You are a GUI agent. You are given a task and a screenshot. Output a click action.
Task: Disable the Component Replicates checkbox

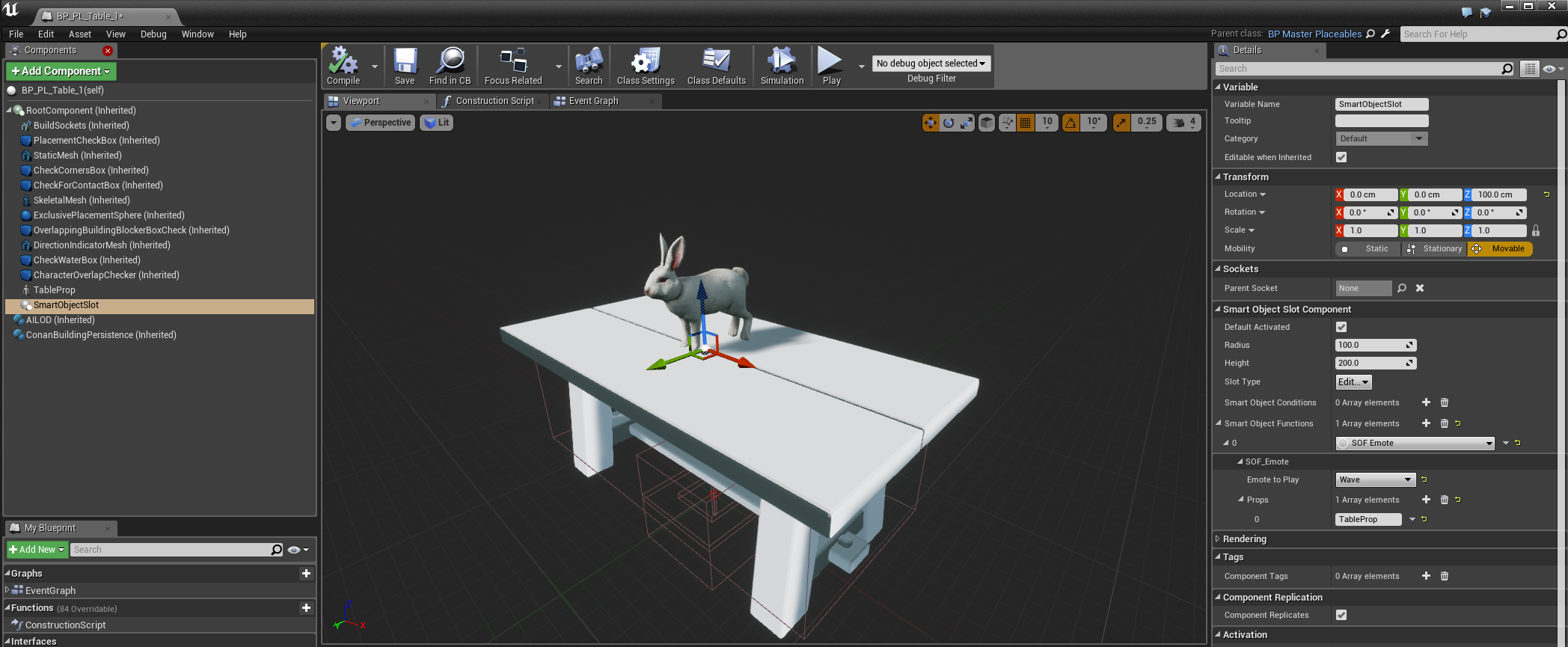coord(1341,615)
